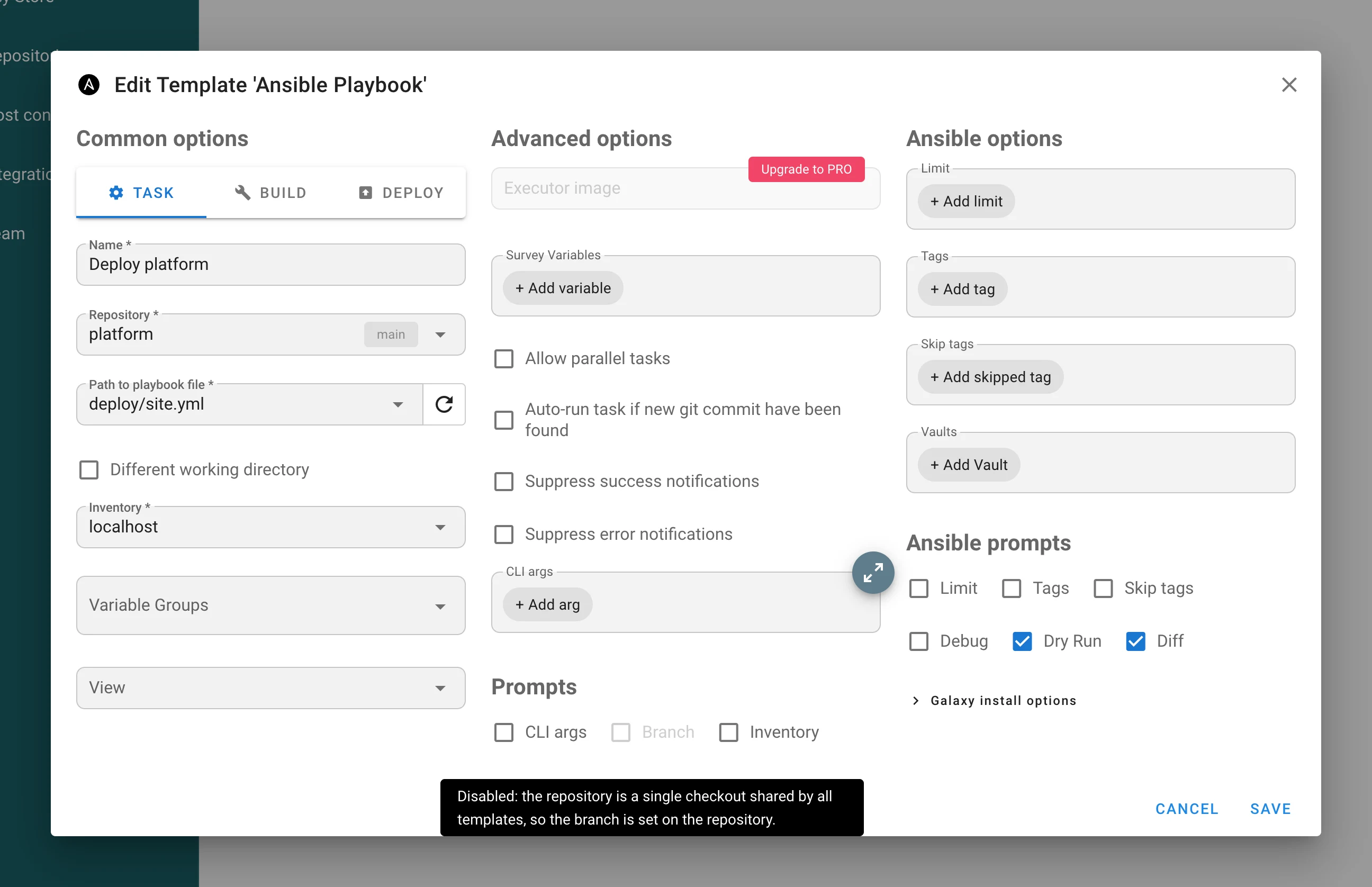1372x887 pixels.
Task: Check Allow parallel tasks
Action: pyautogui.click(x=504, y=358)
